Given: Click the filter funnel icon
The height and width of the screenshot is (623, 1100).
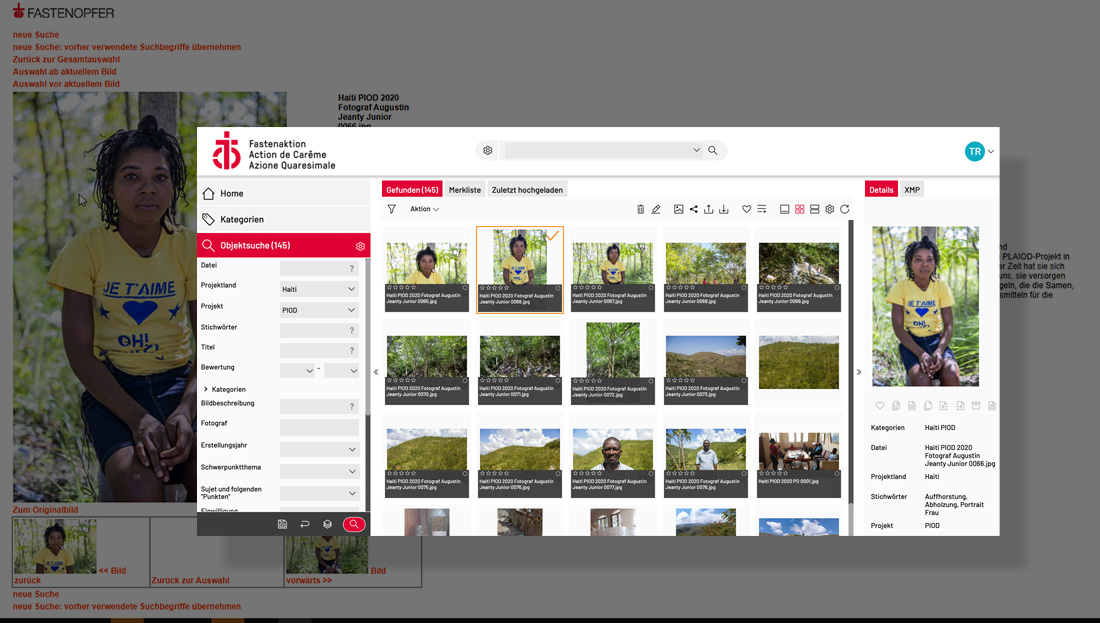Looking at the screenshot, I should coord(392,210).
